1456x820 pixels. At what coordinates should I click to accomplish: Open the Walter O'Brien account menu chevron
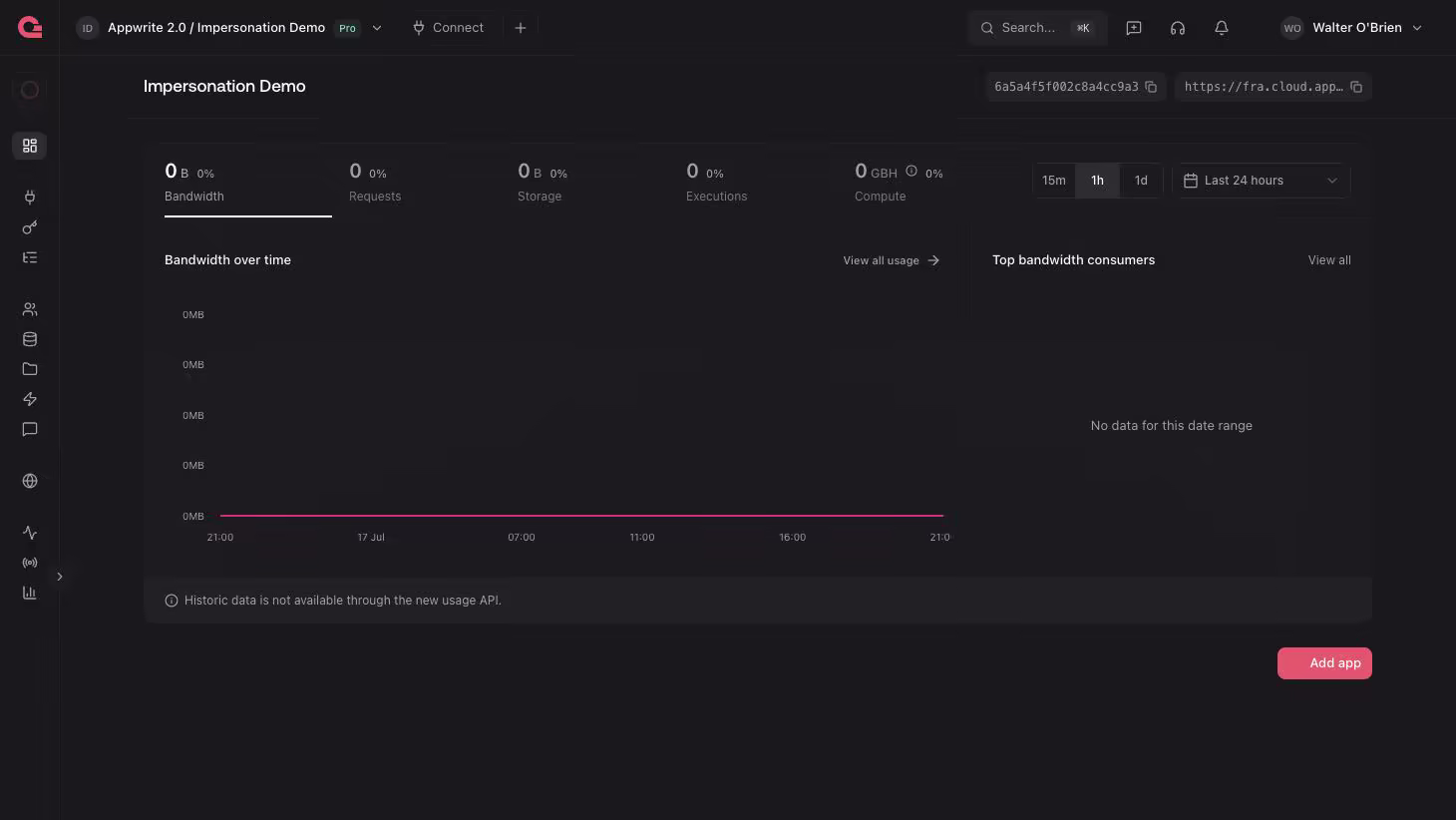point(1417,28)
